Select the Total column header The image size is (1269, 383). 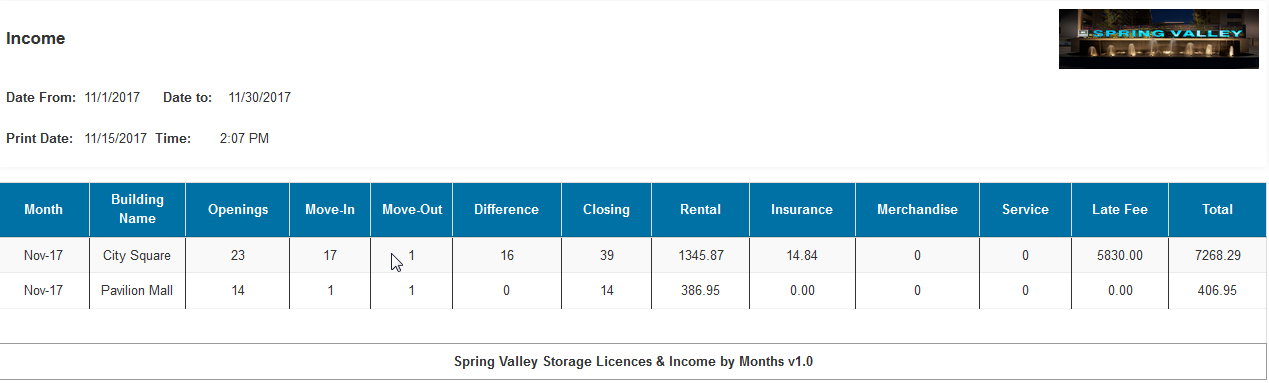point(1218,210)
